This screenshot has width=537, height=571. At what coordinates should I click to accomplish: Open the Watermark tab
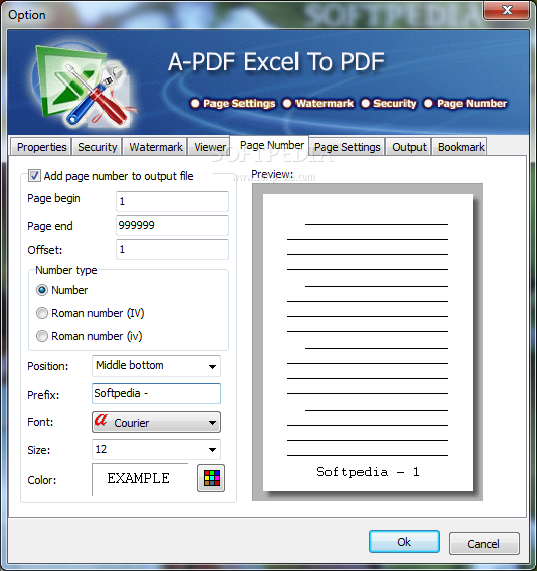tap(155, 147)
